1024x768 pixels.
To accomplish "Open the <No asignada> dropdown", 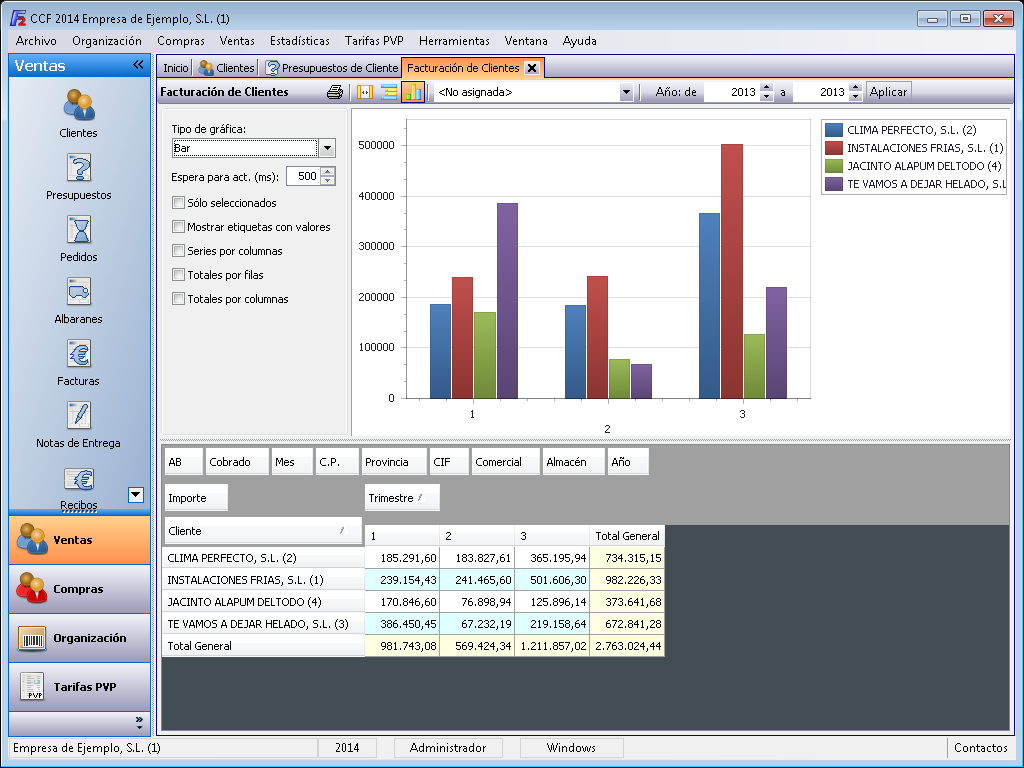I will pos(626,92).
